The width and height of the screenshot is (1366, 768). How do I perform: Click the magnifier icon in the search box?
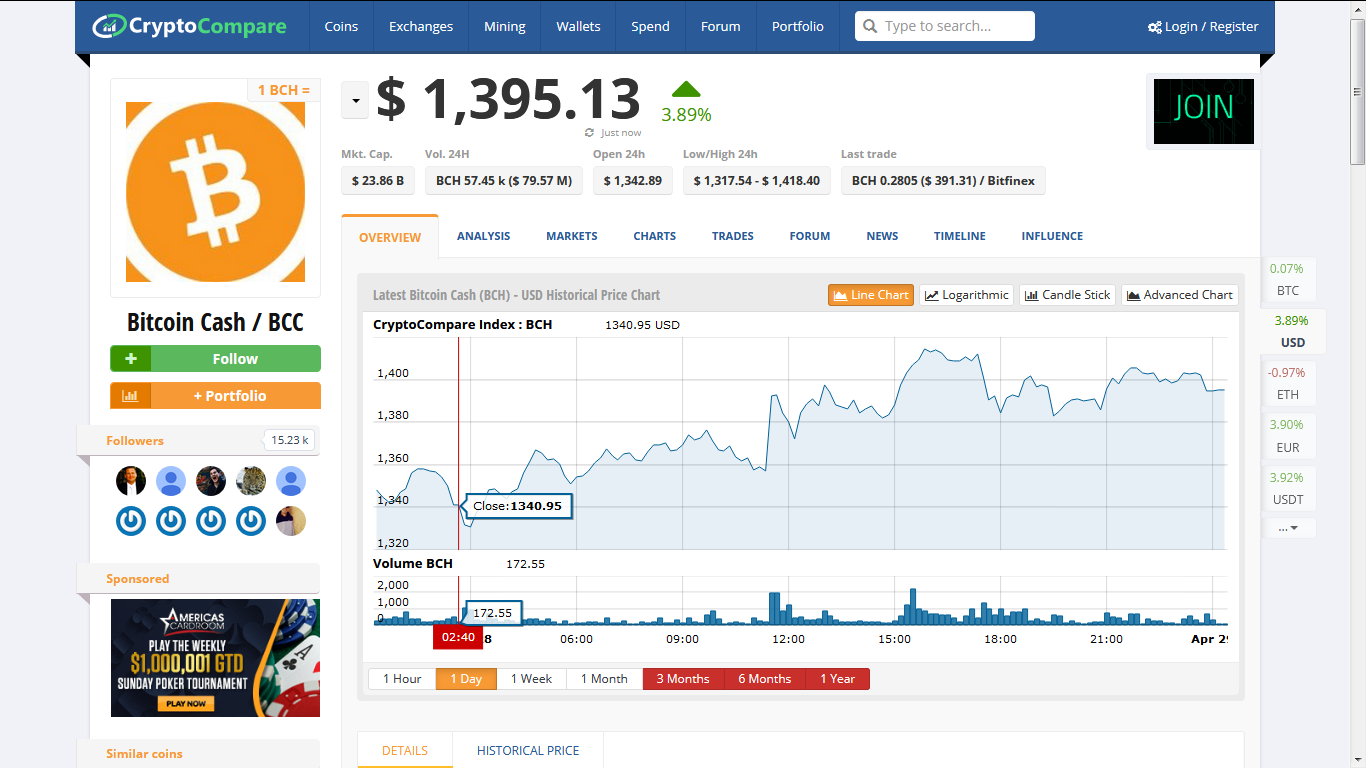point(870,26)
